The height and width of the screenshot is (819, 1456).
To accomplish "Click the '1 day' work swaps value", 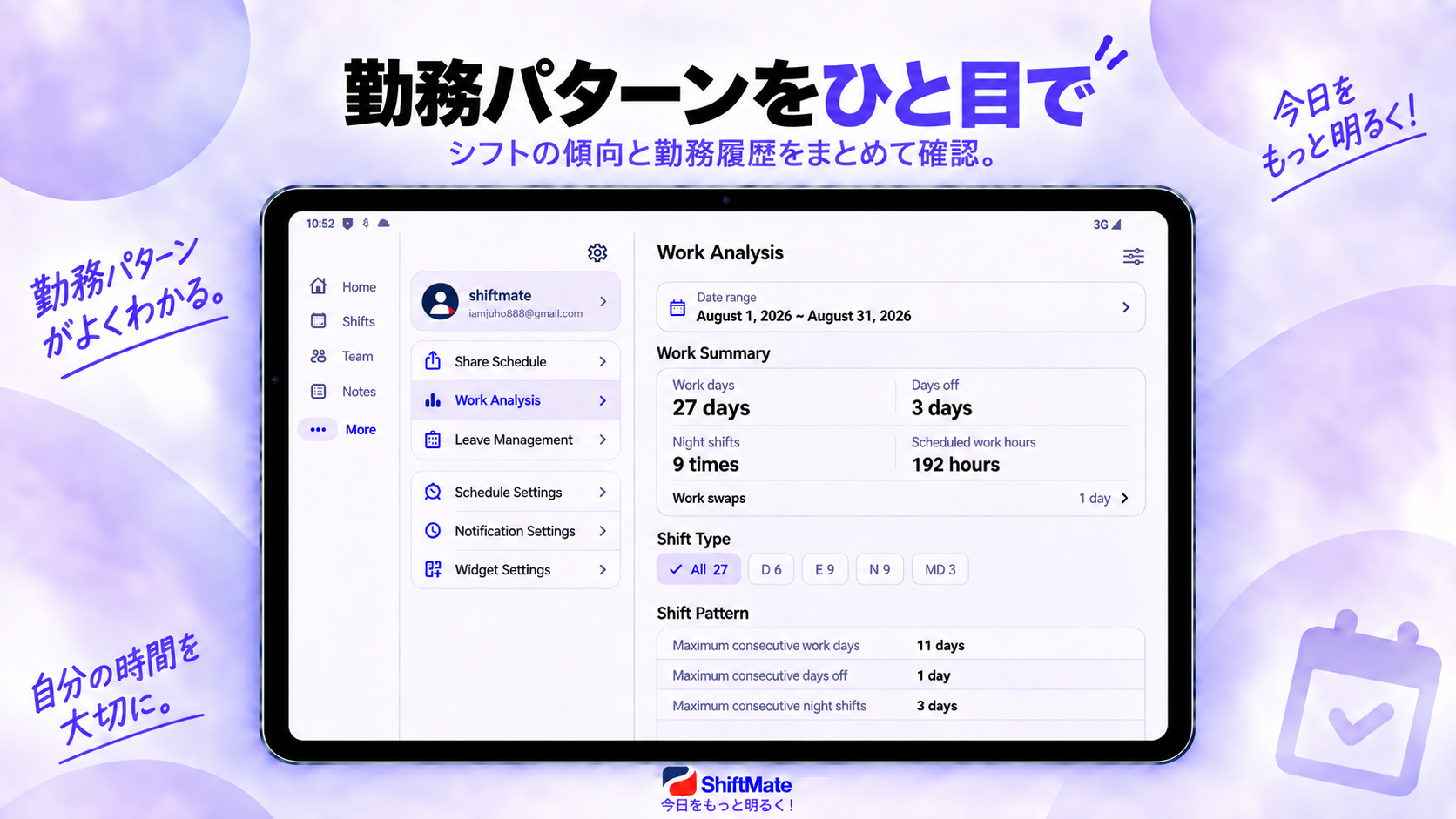I will (1095, 498).
